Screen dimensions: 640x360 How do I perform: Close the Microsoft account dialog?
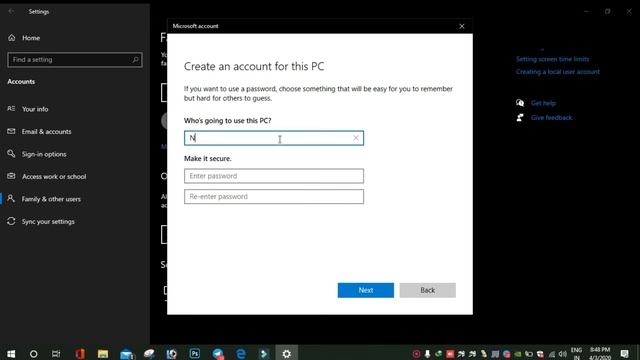tap(462, 26)
